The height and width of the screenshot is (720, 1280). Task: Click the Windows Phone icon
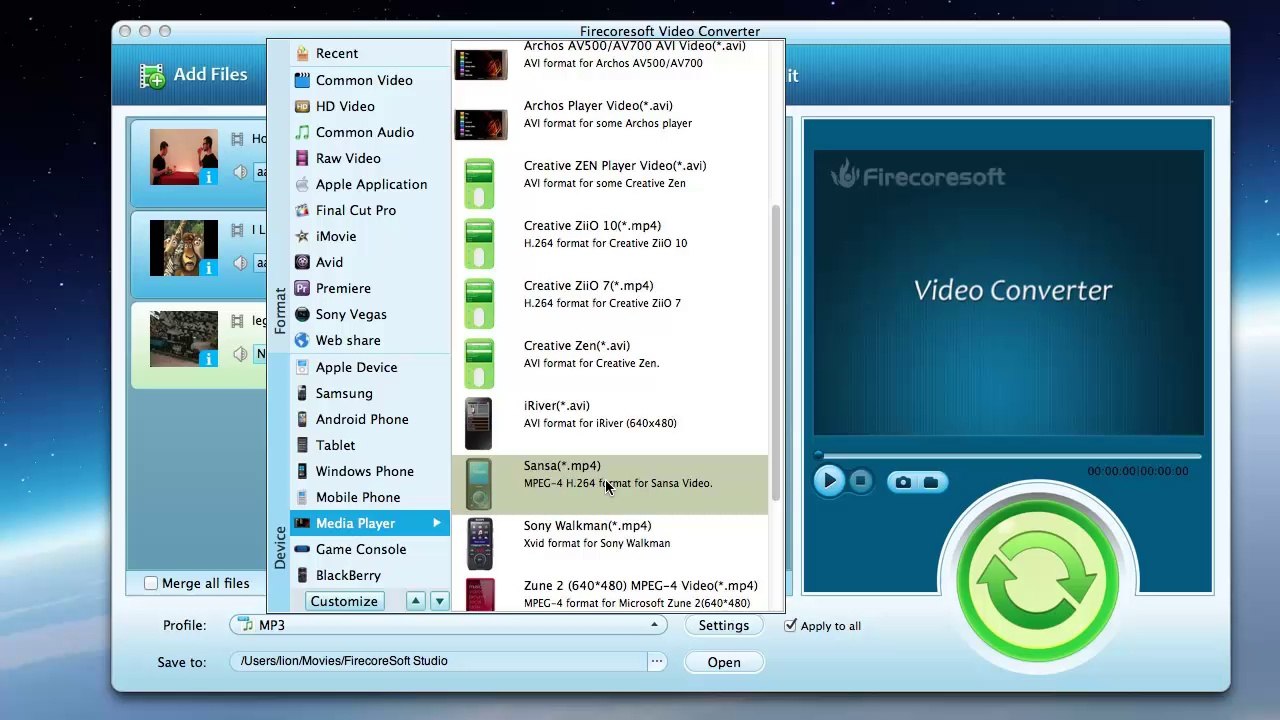[302, 471]
